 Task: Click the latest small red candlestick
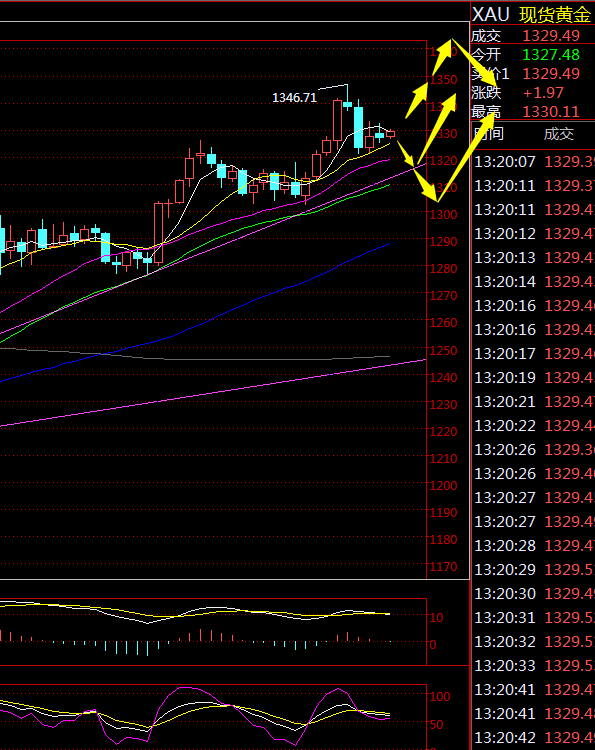[391, 134]
